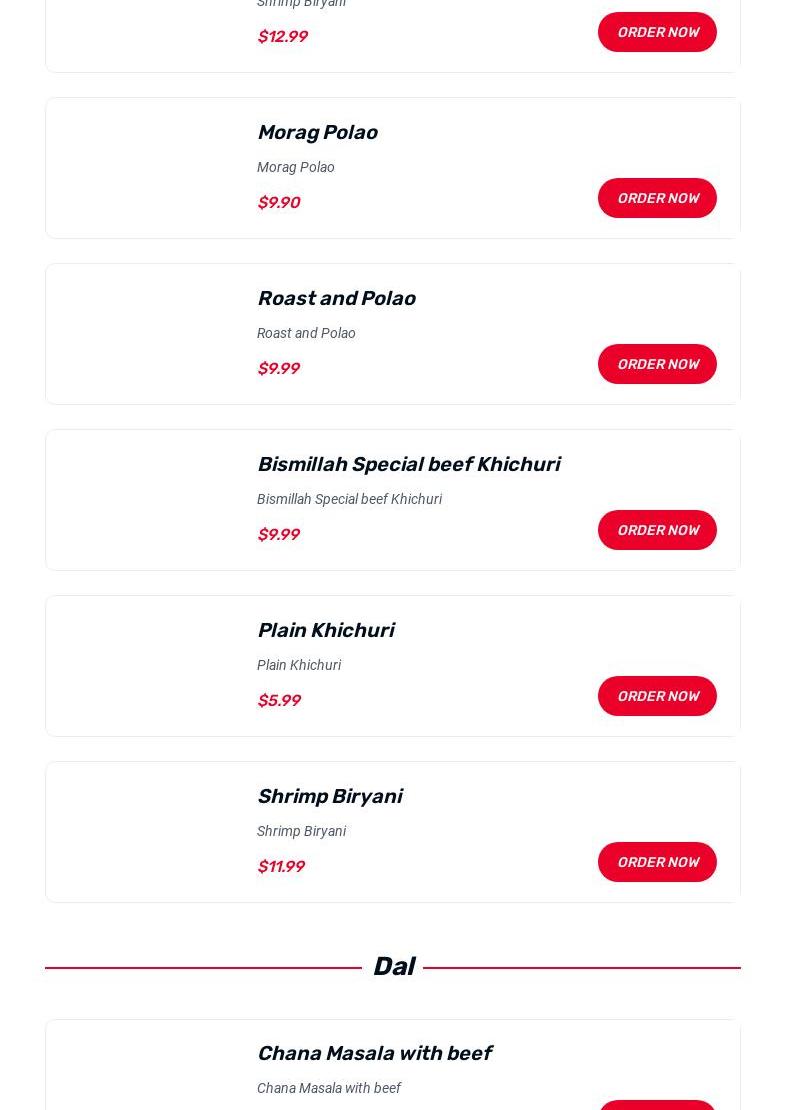This screenshot has width=785, height=1110.
Task: Open the bold Shrimp Biryani title
Action: [329, 796]
